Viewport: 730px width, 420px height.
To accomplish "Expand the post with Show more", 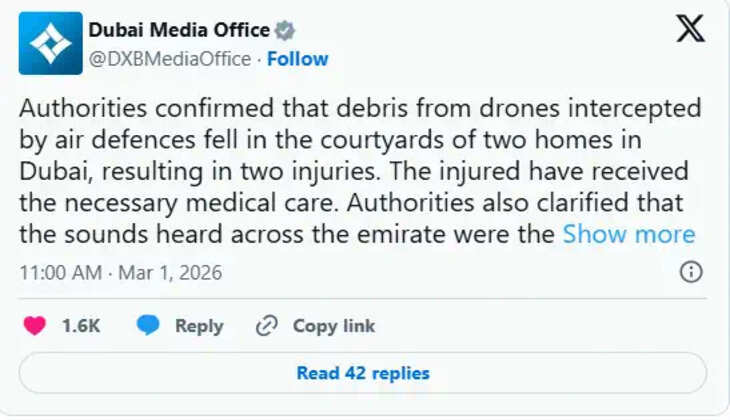I will [628, 234].
